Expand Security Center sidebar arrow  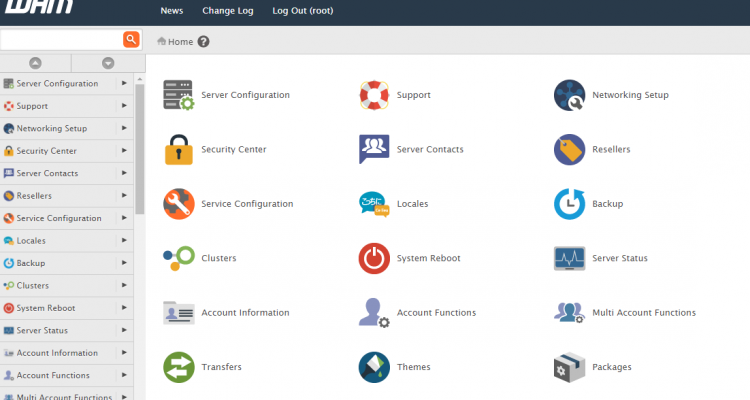[124, 151]
